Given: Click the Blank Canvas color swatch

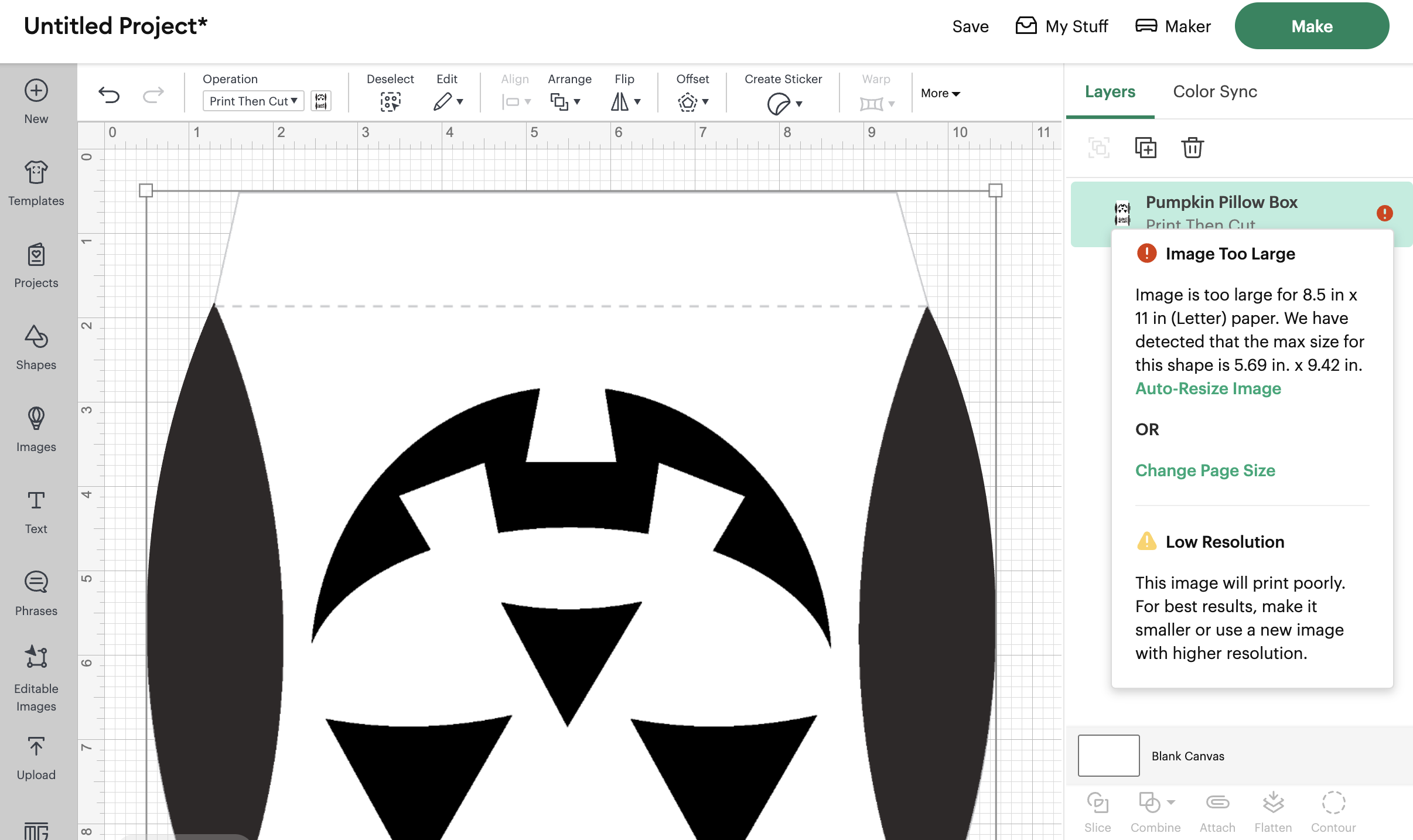Looking at the screenshot, I should [1109, 756].
